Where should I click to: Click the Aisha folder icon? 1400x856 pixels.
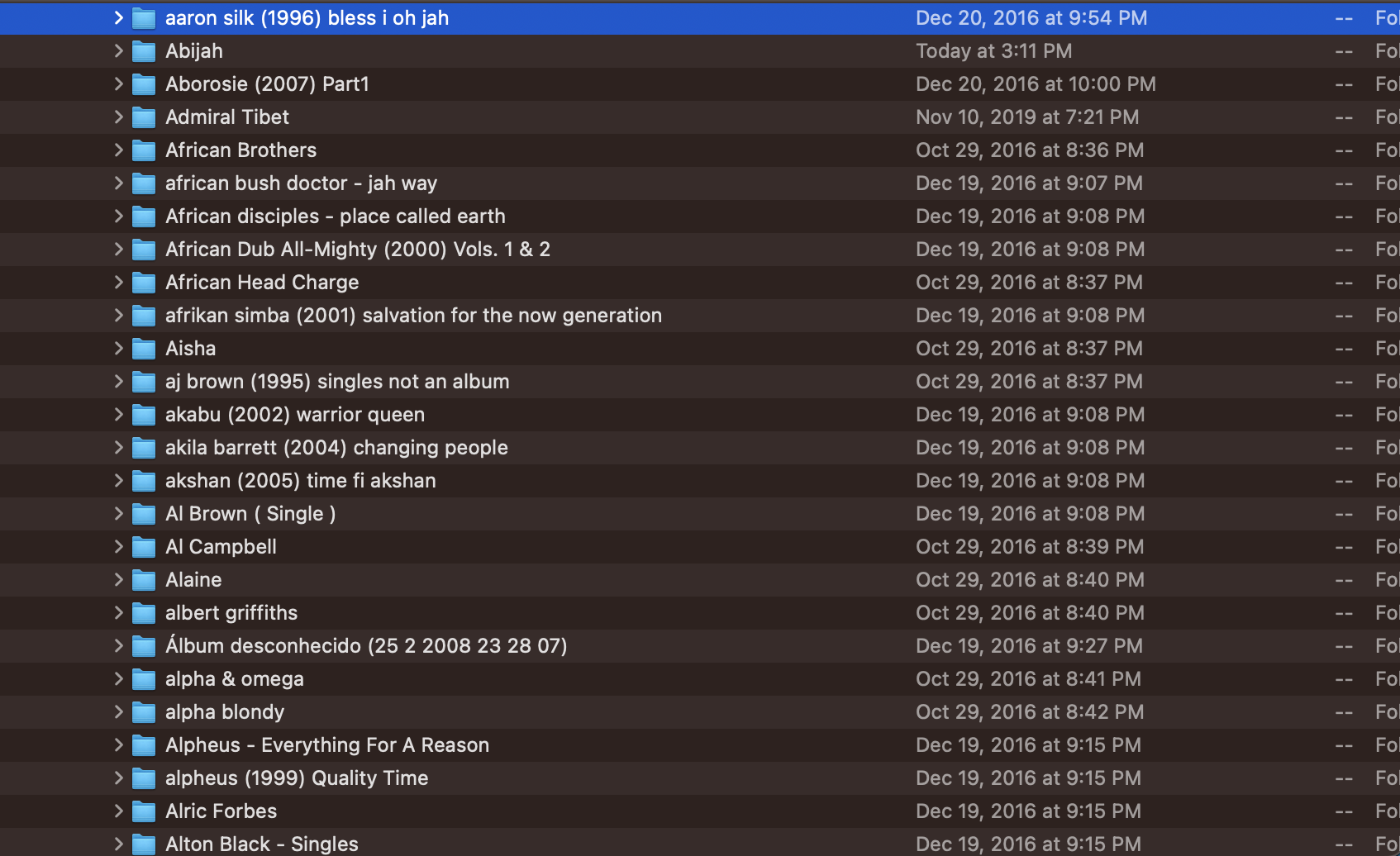pos(144,349)
